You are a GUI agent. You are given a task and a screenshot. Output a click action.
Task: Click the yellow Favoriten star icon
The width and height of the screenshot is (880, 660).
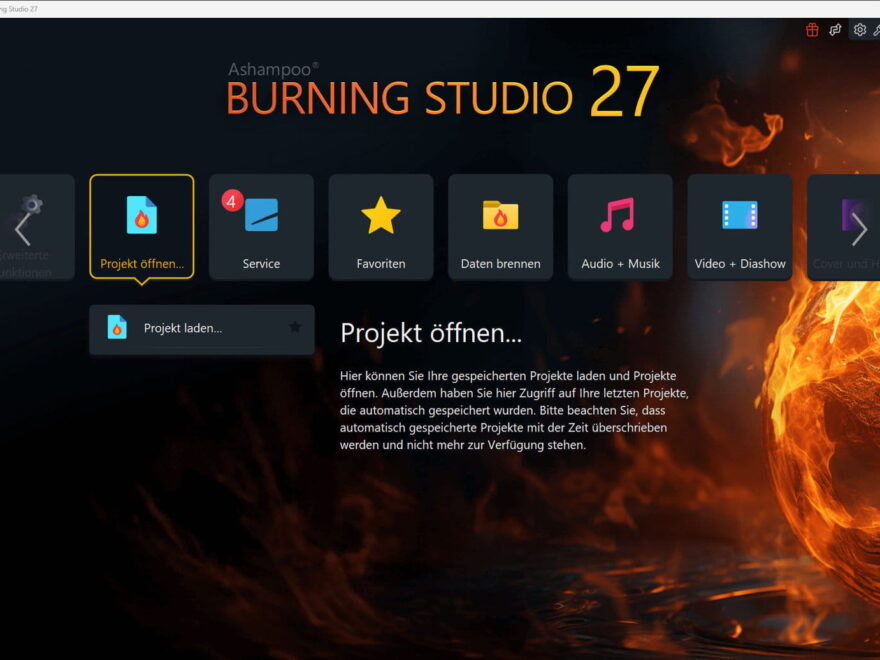pos(381,212)
